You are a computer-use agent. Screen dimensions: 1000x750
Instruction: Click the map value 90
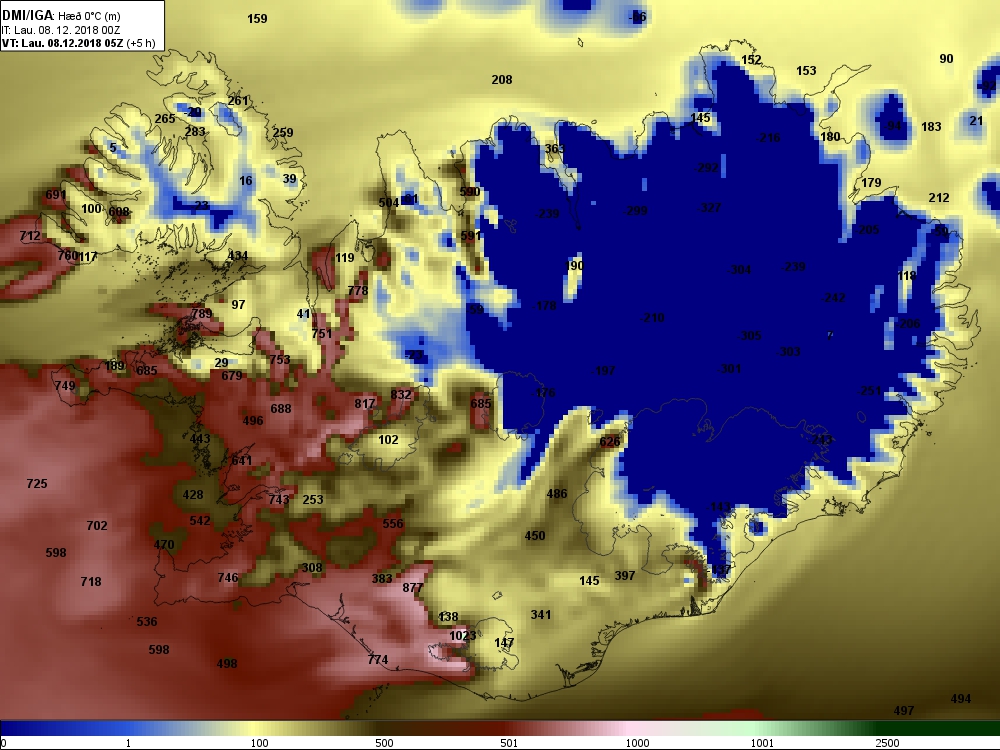click(x=946, y=59)
